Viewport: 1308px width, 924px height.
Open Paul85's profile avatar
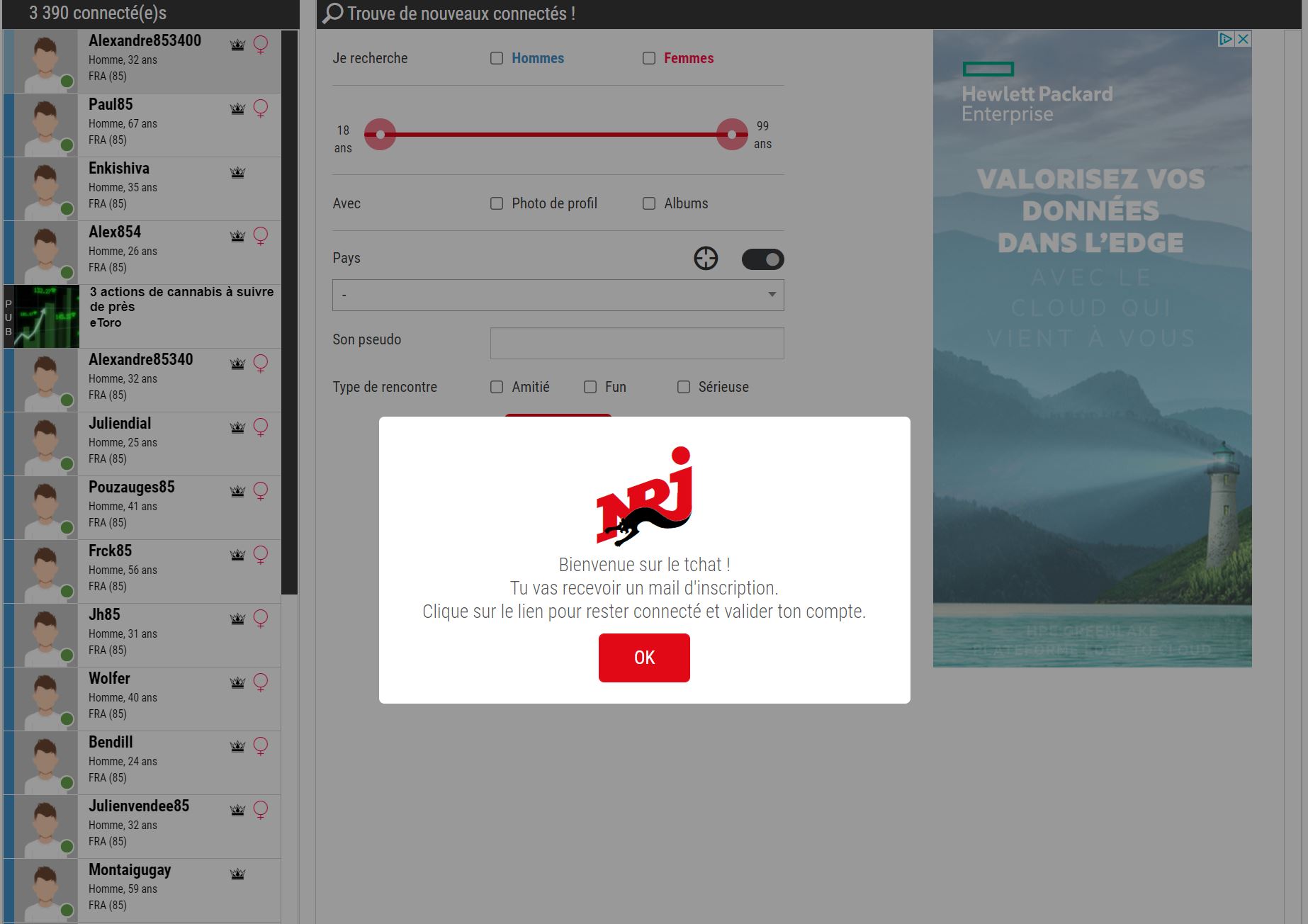click(x=46, y=125)
